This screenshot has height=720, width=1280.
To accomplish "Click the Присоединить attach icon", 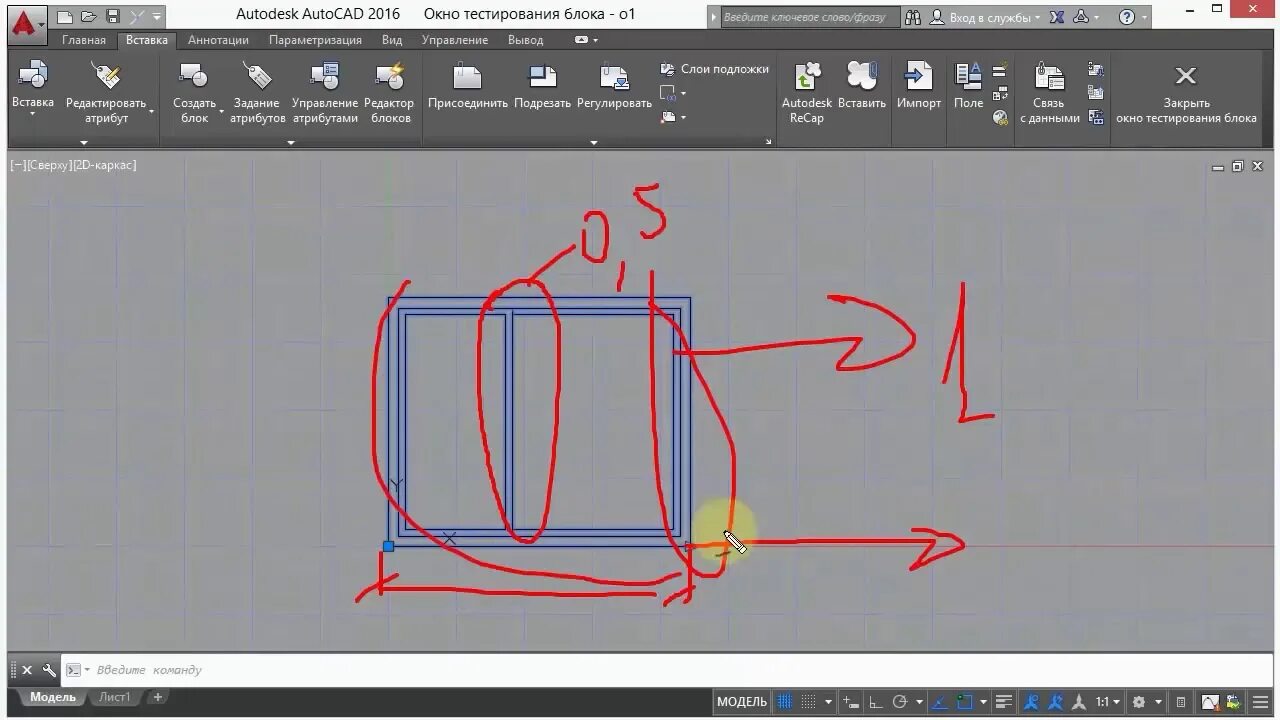I will tap(468, 76).
